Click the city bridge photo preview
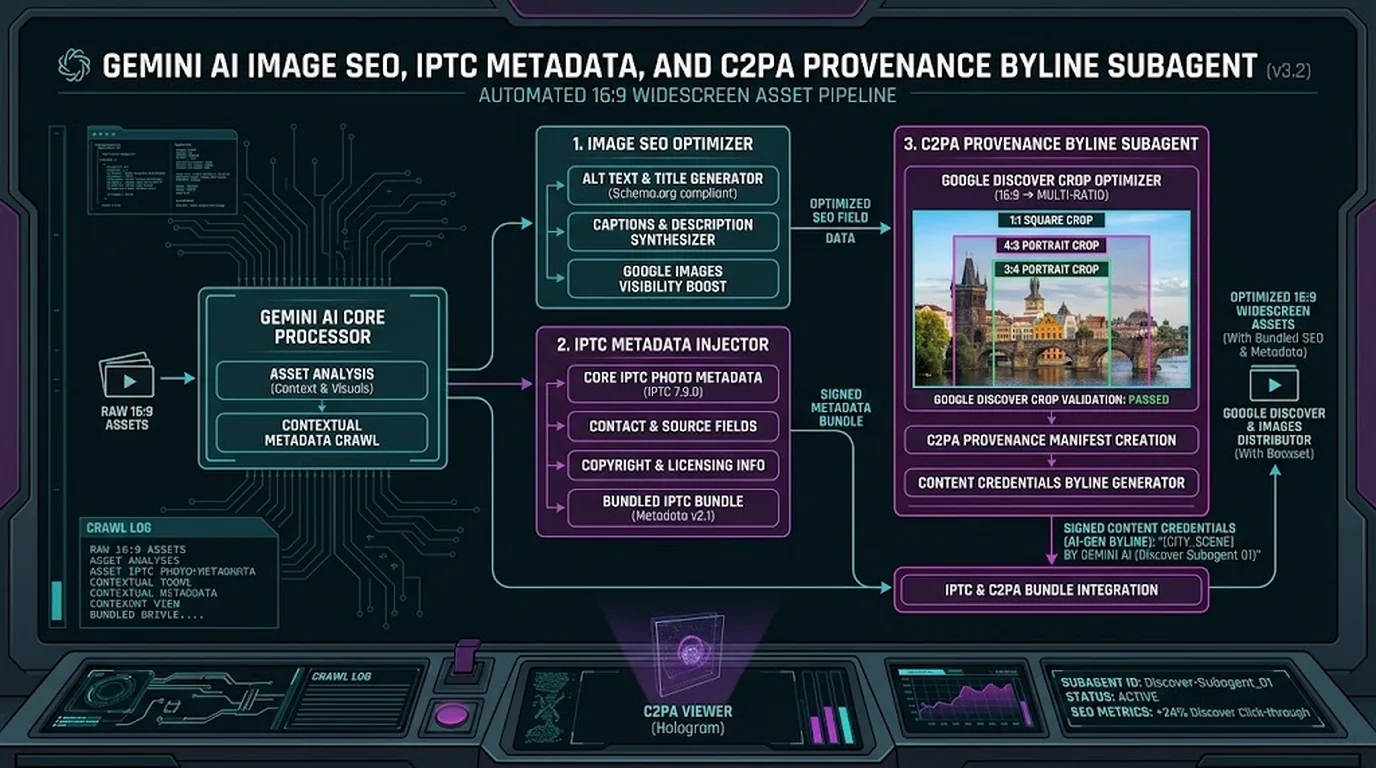The width and height of the screenshot is (1376, 768). [x=1051, y=299]
